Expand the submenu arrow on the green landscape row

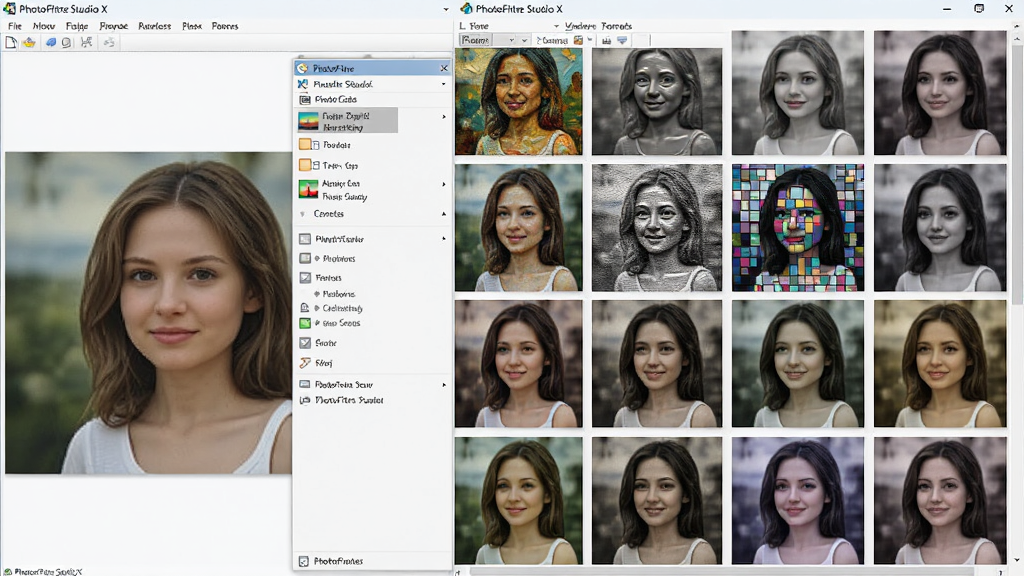[x=444, y=184]
